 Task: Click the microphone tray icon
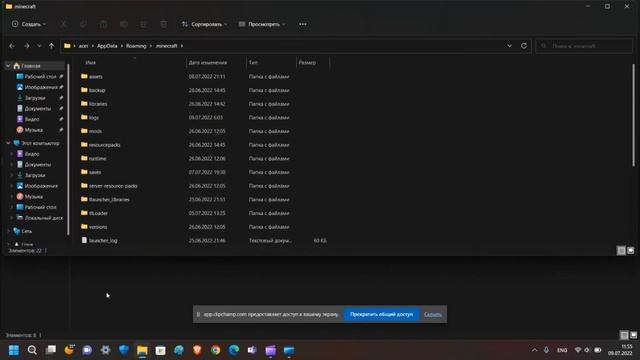pyautogui.click(x=546, y=350)
